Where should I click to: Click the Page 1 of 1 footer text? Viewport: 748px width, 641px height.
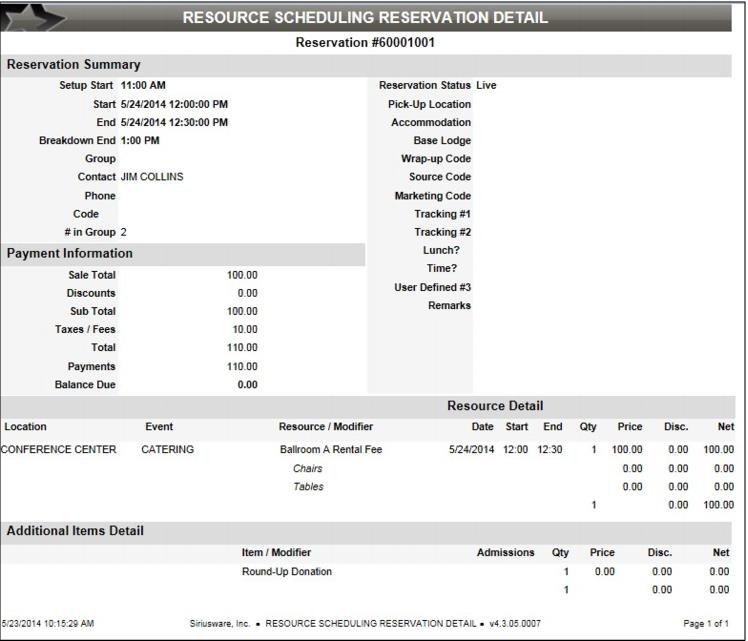click(706, 624)
